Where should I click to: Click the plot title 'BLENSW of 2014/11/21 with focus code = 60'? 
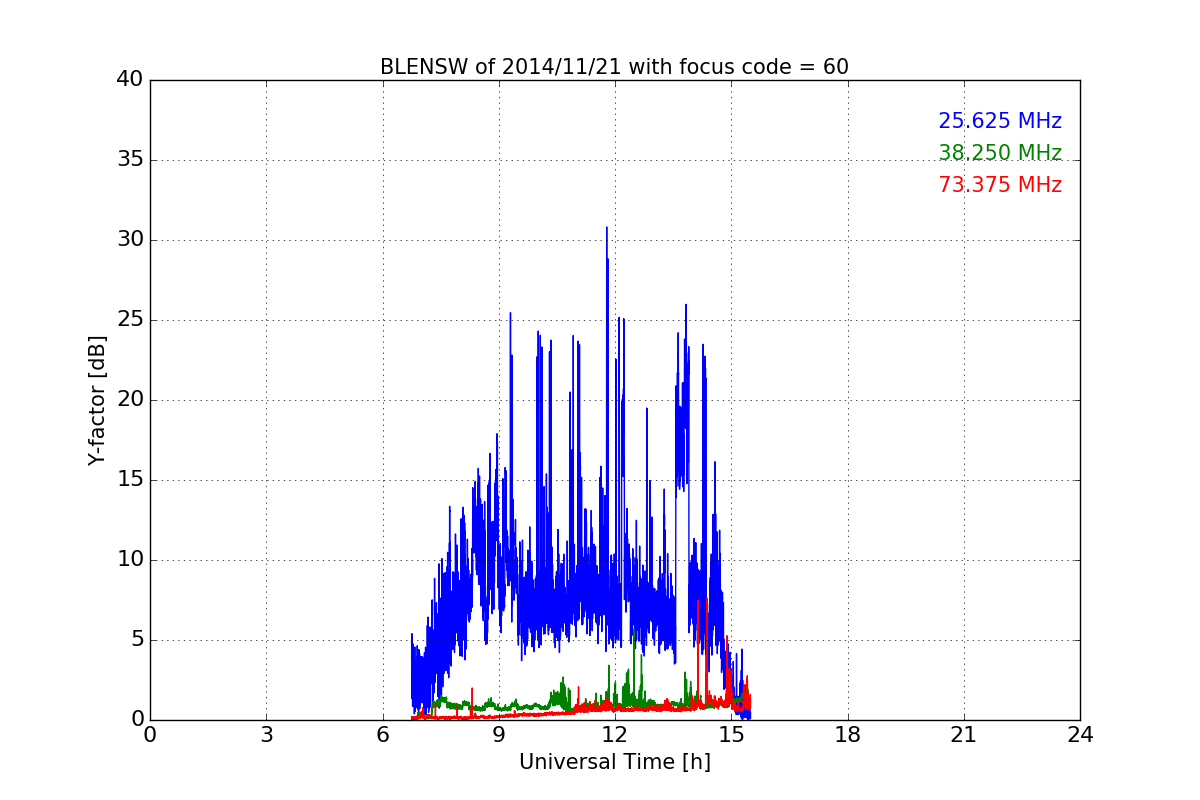(614, 67)
